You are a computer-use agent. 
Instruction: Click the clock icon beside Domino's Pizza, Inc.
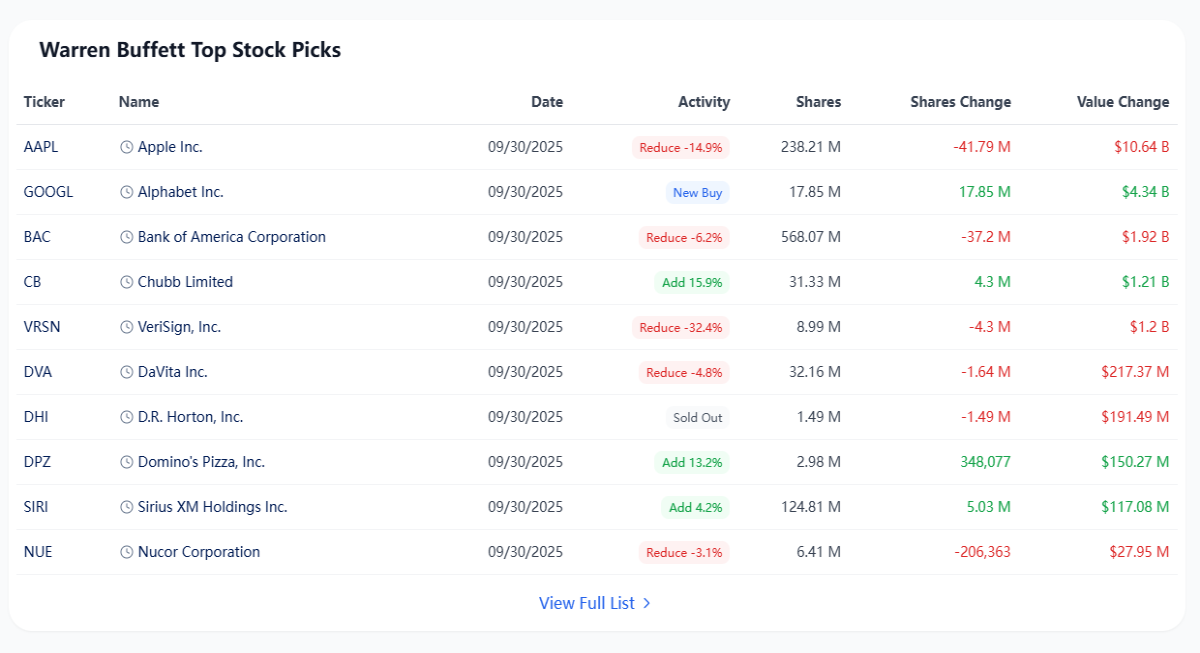127,462
